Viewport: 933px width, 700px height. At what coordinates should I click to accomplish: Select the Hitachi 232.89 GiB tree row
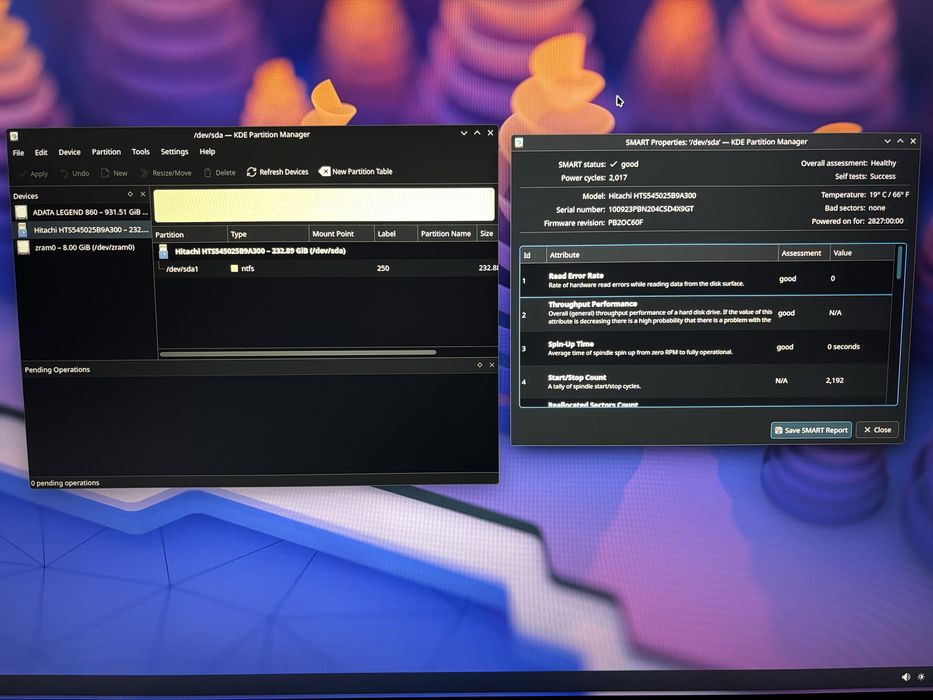pos(326,251)
